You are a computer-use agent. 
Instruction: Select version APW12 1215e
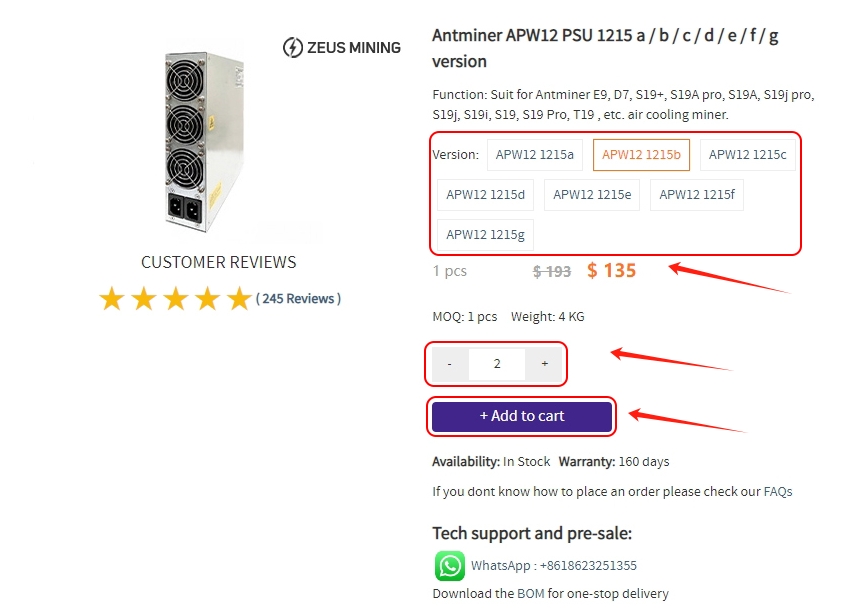tap(592, 194)
